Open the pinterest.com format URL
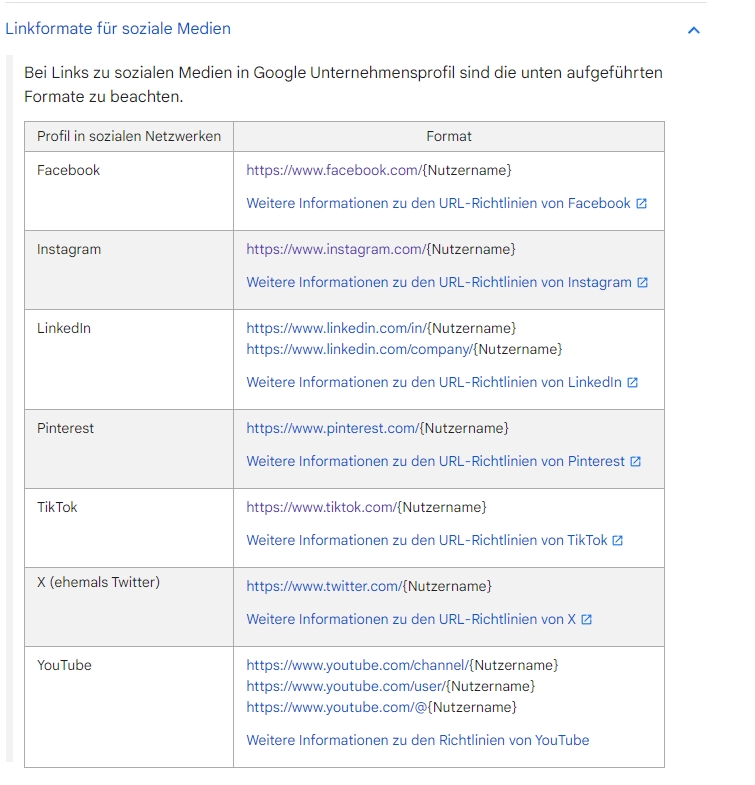This screenshot has width=755, height=785. (333, 429)
